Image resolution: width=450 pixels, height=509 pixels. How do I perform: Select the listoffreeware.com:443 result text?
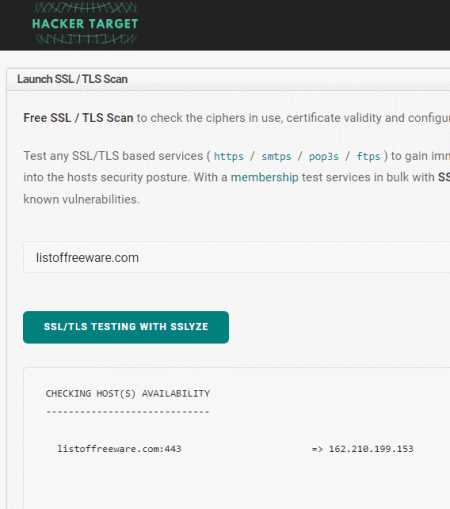(x=119, y=449)
